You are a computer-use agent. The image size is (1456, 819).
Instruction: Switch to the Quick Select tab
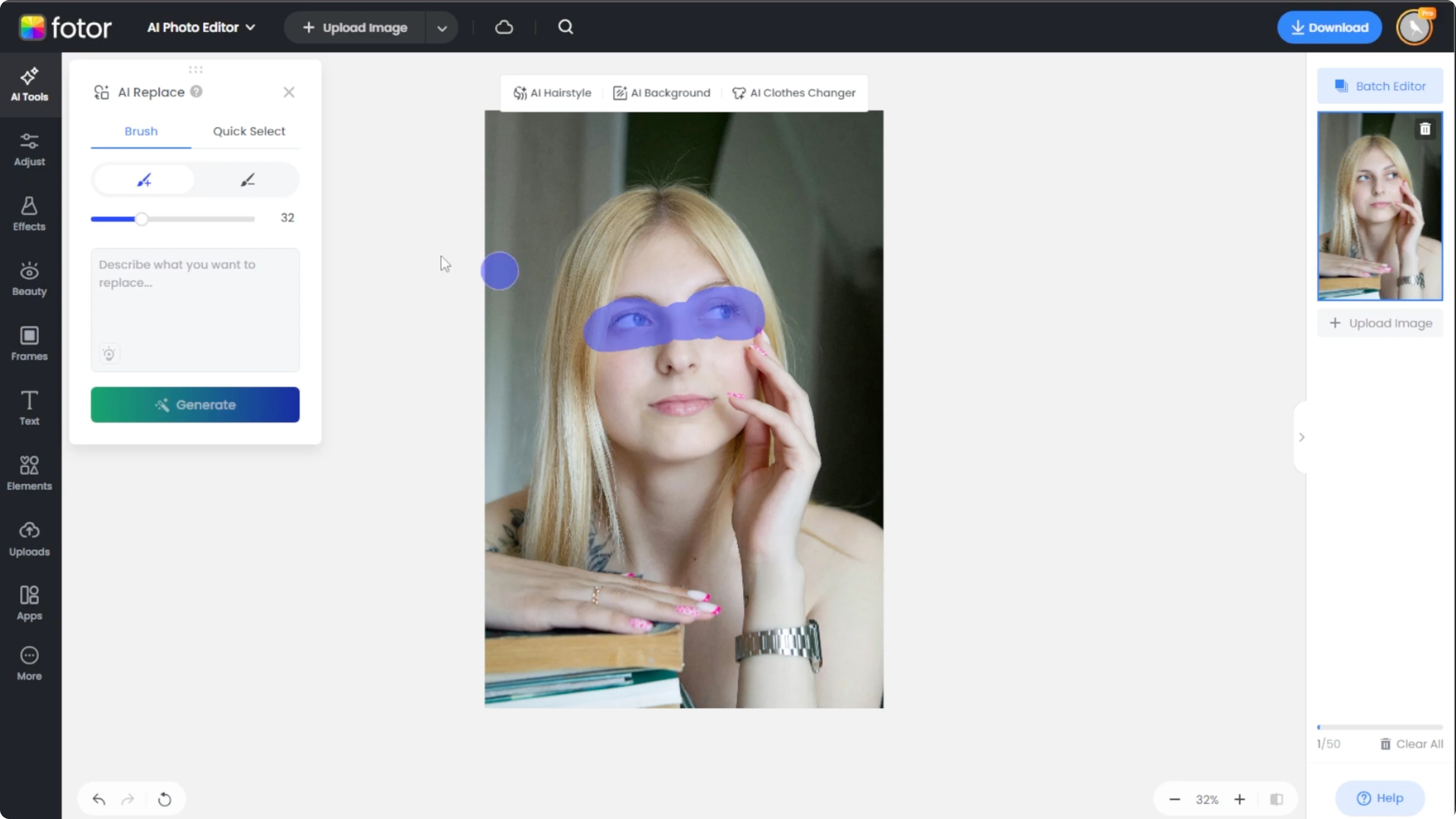click(x=249, y=131)
